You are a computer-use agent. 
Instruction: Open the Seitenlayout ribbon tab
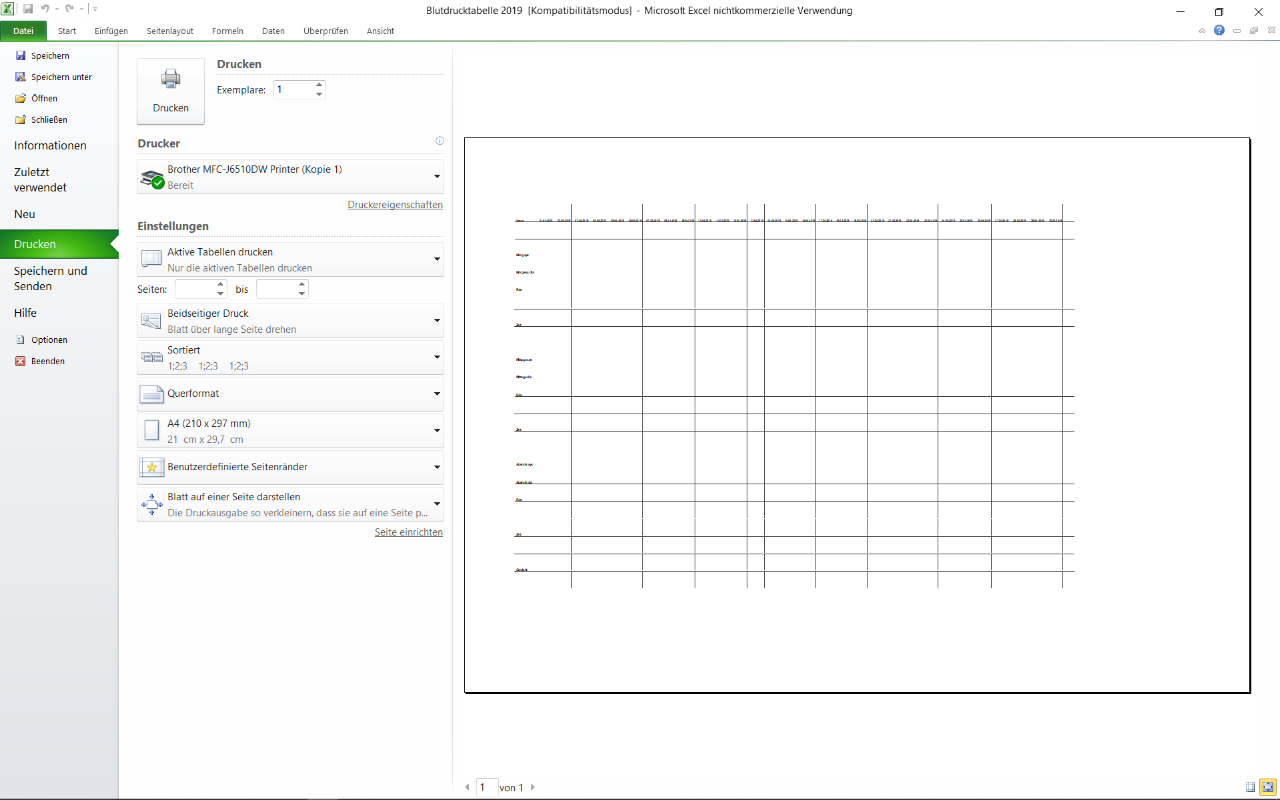[x=170, y=31]
